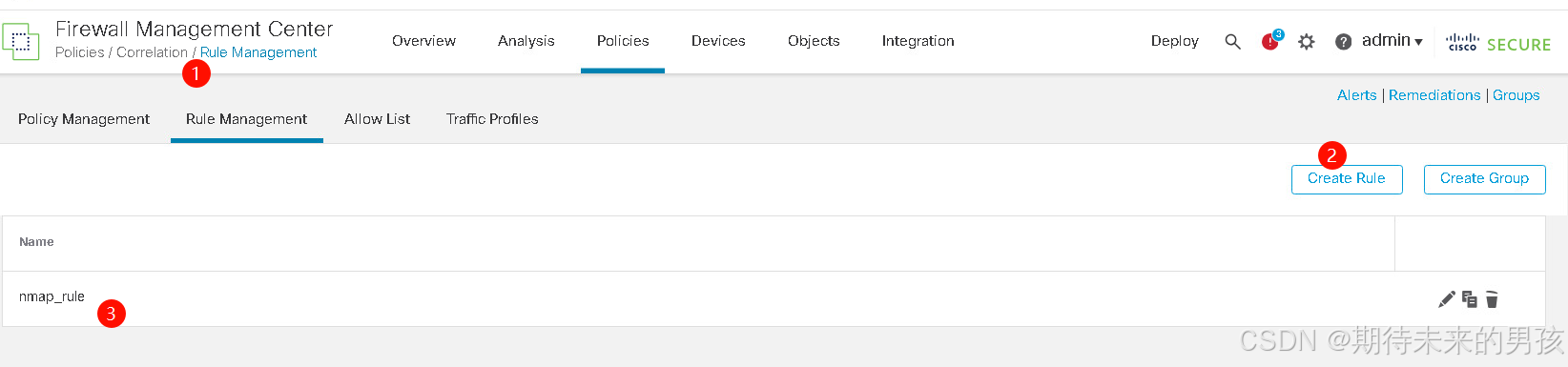The width and height of the screenshot is (1568, 367).
Task: Expand the admin user dropdown
Action: click(1393, 41)
